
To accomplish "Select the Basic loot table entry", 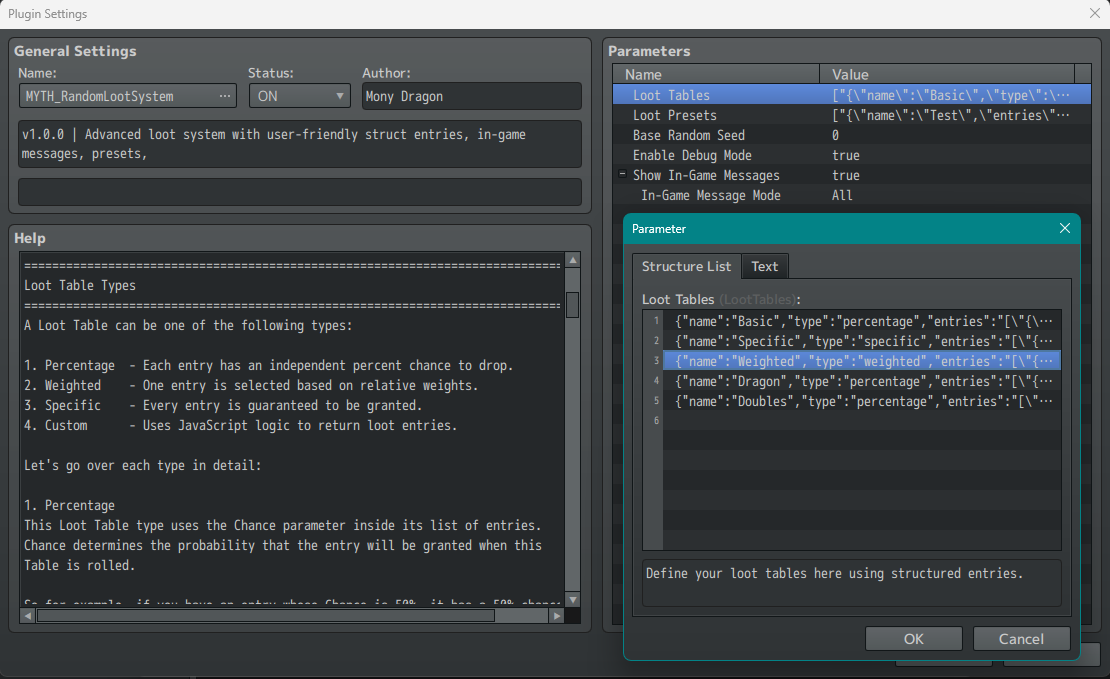I will click(862, 321).
